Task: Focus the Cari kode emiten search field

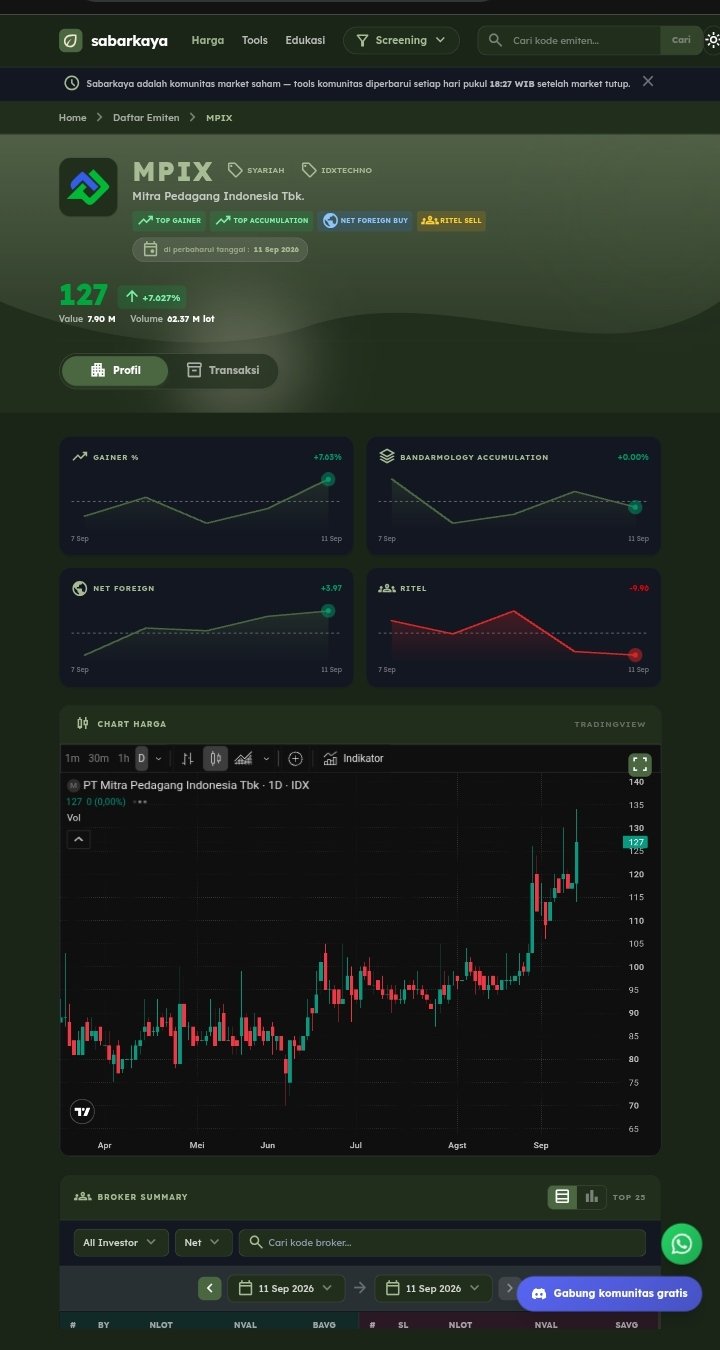Action: pos(570,41)
